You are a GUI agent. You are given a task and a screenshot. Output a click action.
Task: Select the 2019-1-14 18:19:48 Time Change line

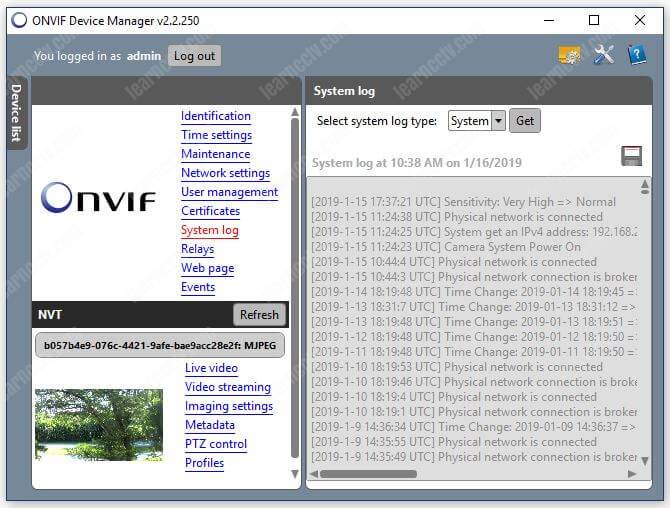474,292
